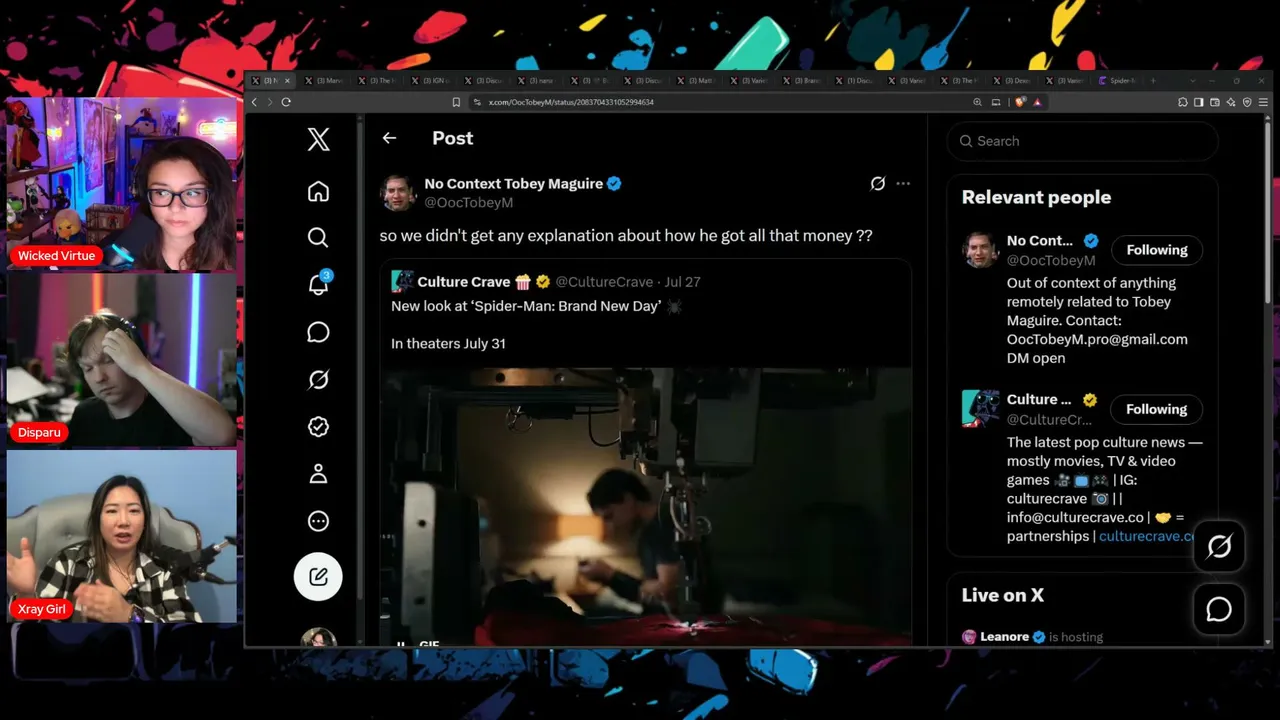Click the Relevant people heading
The image size is (1280, 720).
point(1036,197)
